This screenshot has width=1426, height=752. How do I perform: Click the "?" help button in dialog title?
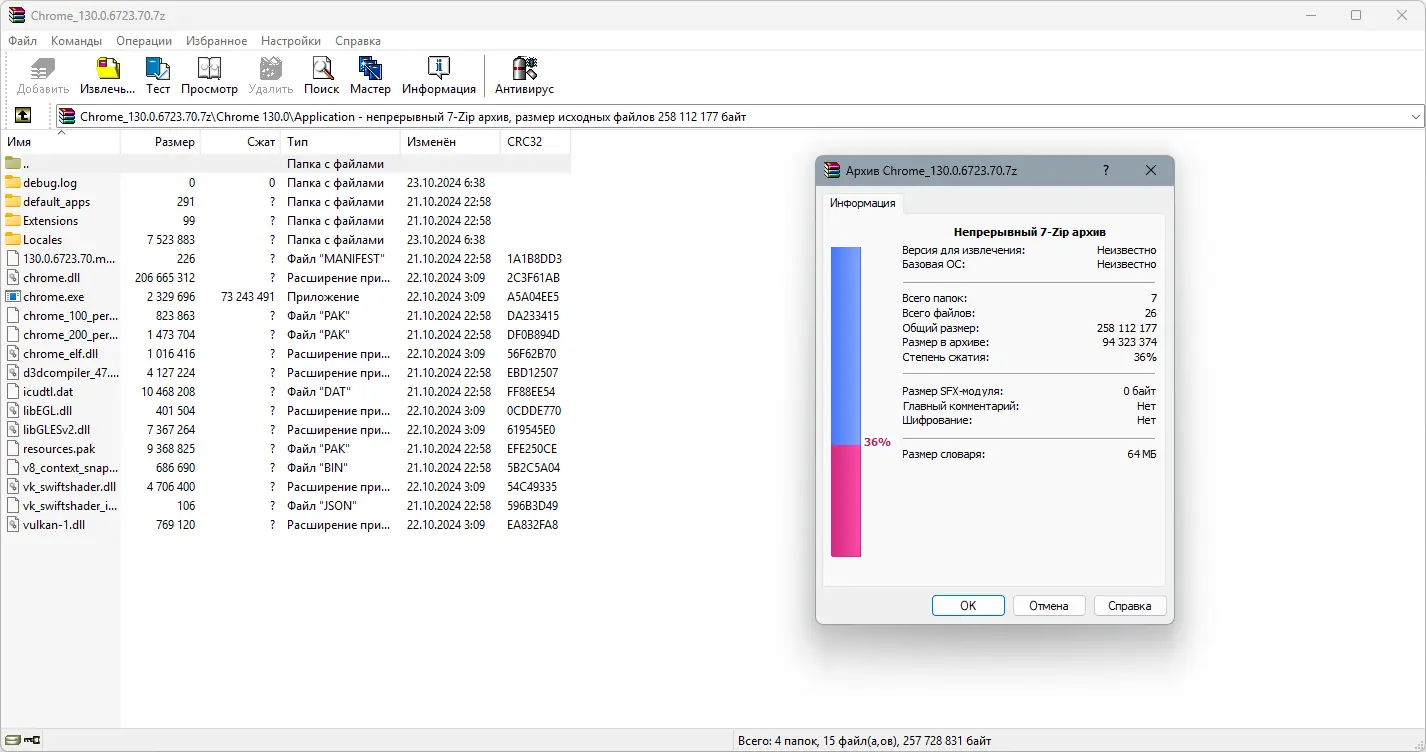(x=1105, y=171)
